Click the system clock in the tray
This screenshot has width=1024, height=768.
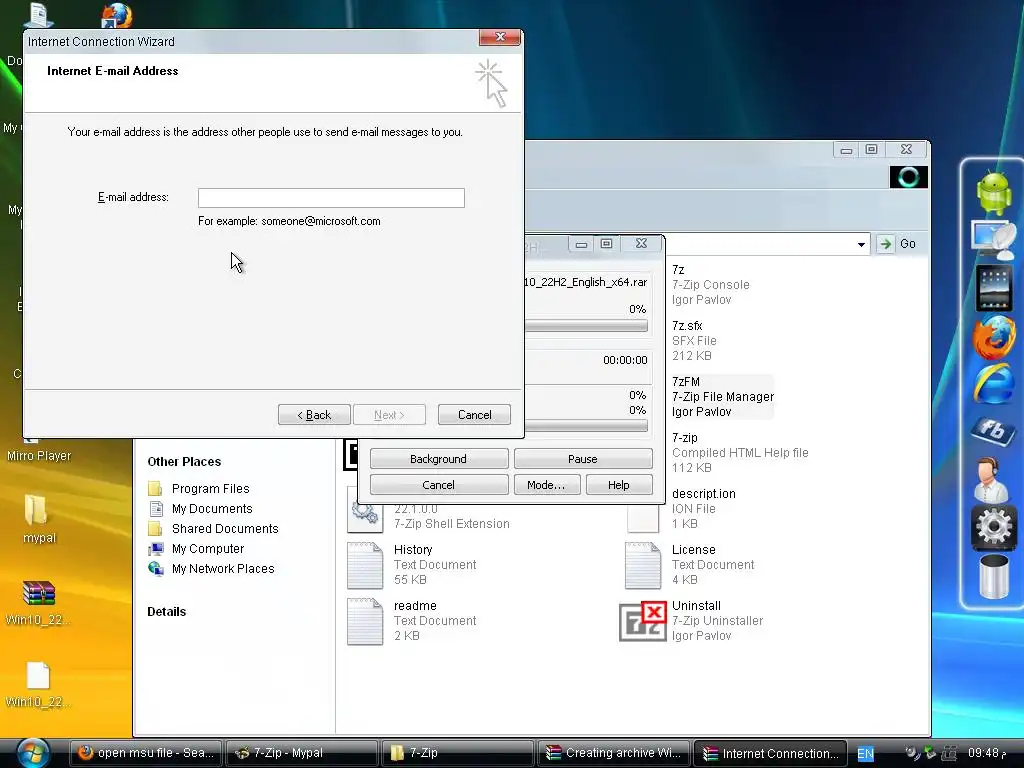point(987,753)
